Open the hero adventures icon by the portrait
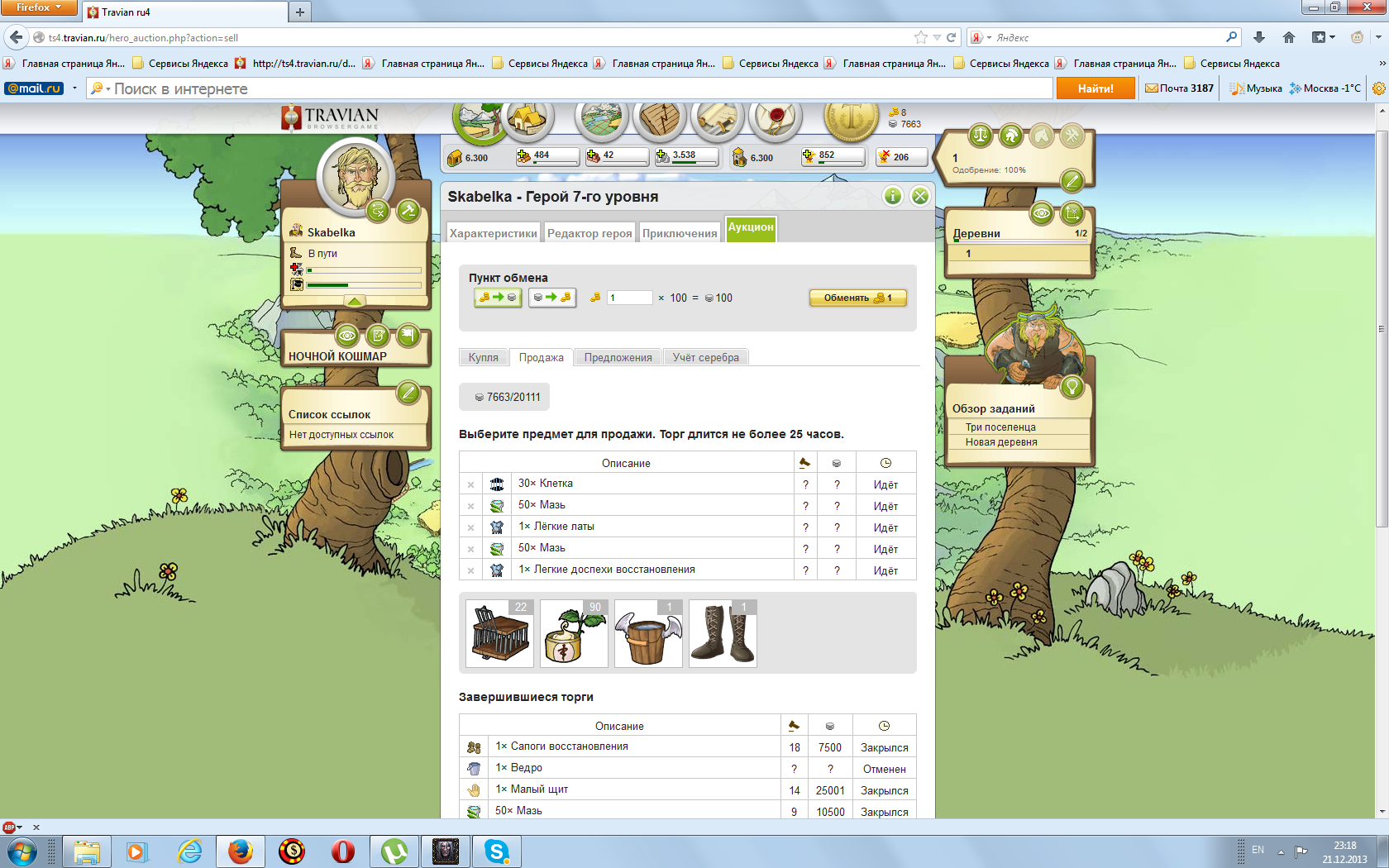The width and height of the screenshot is (1389, 868). point(378,211)
